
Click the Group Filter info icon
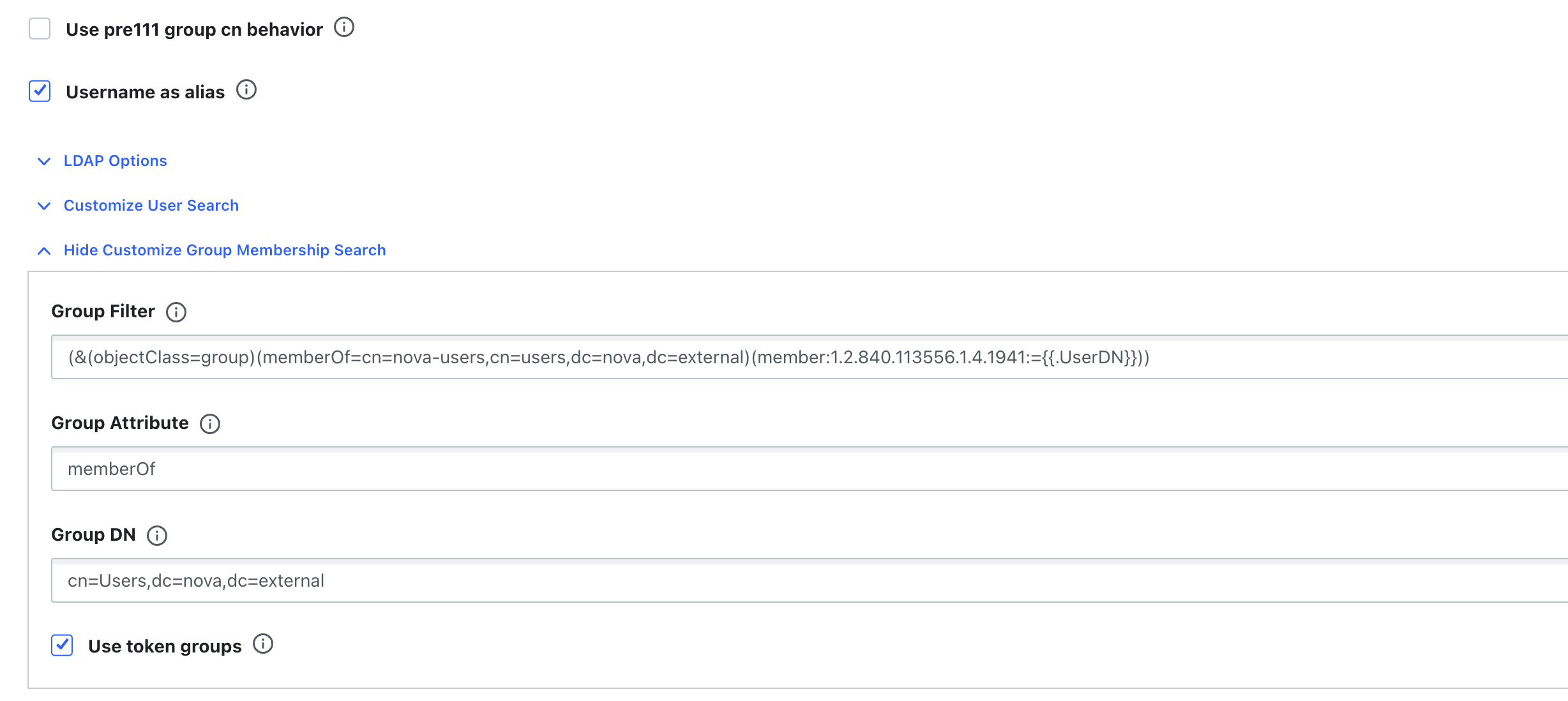(176, 312)
